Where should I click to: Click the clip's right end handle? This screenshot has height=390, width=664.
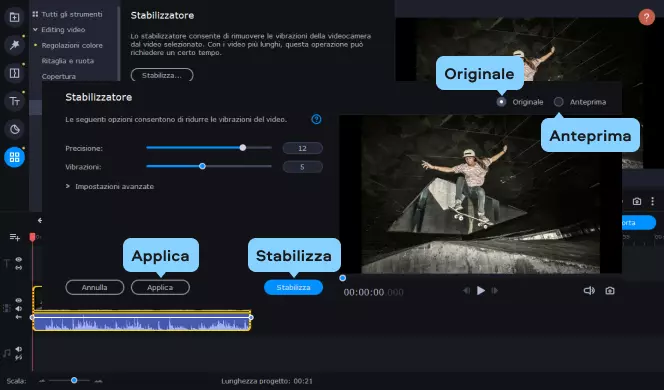[x=251, y=318]
